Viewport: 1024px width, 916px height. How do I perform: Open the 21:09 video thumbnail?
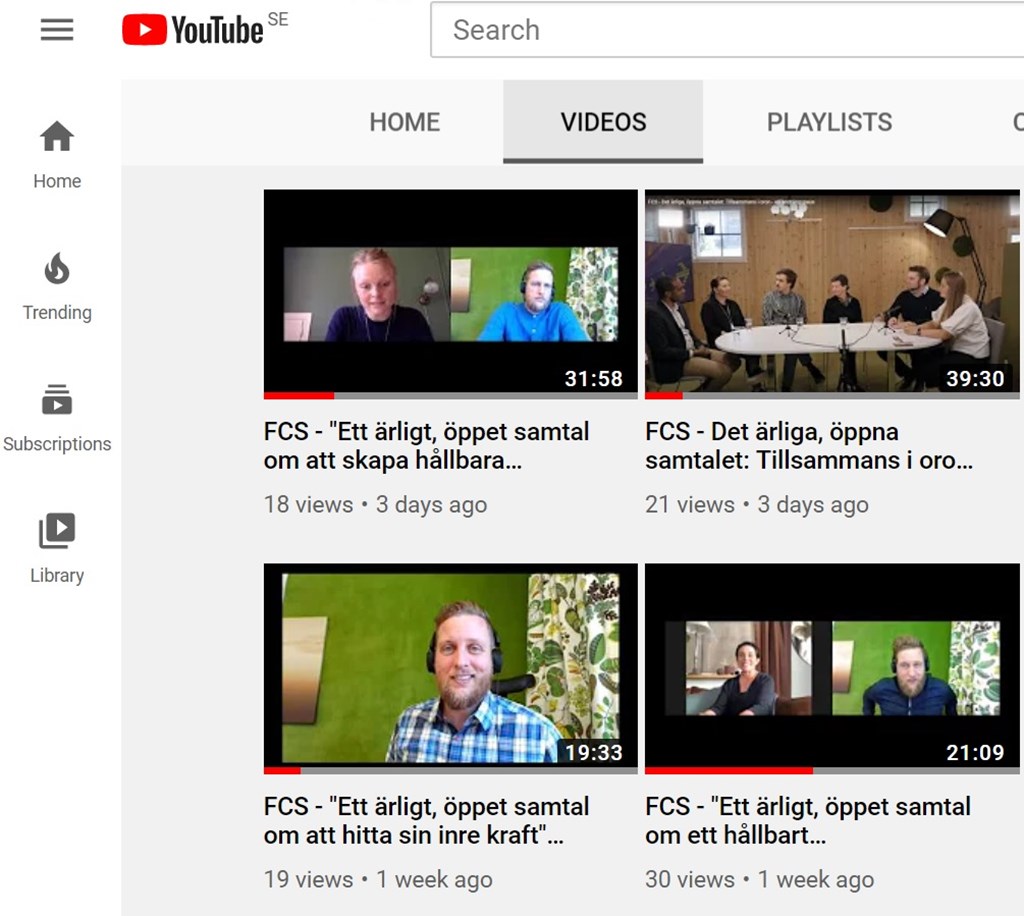click(832, 665)
